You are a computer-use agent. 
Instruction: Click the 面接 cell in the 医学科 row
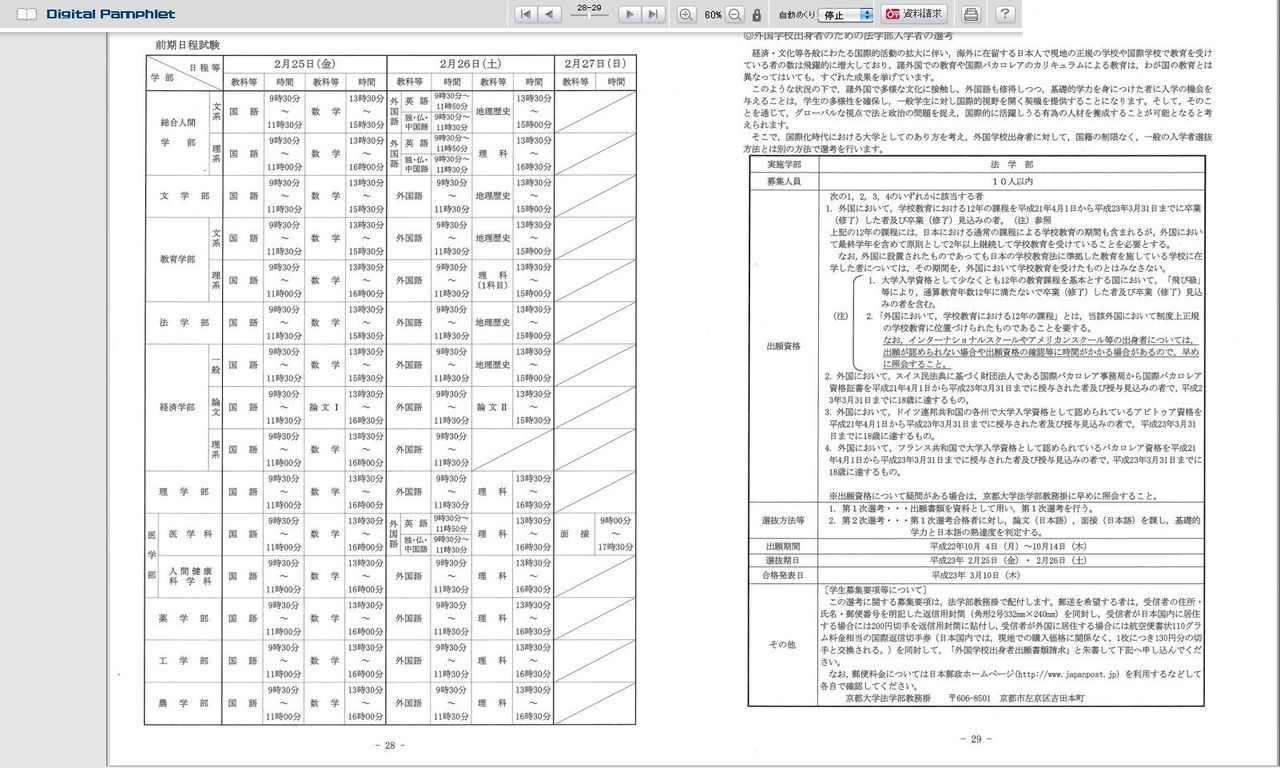pos(573,534)
